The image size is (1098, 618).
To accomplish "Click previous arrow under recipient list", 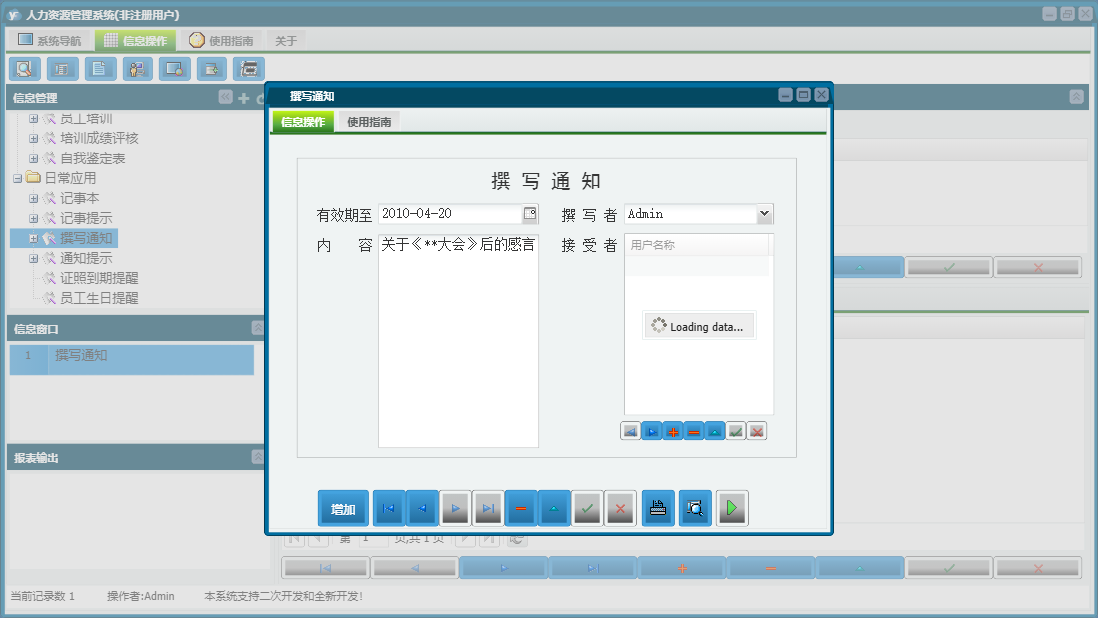I will pyautogui.click(x=631, y=431).
